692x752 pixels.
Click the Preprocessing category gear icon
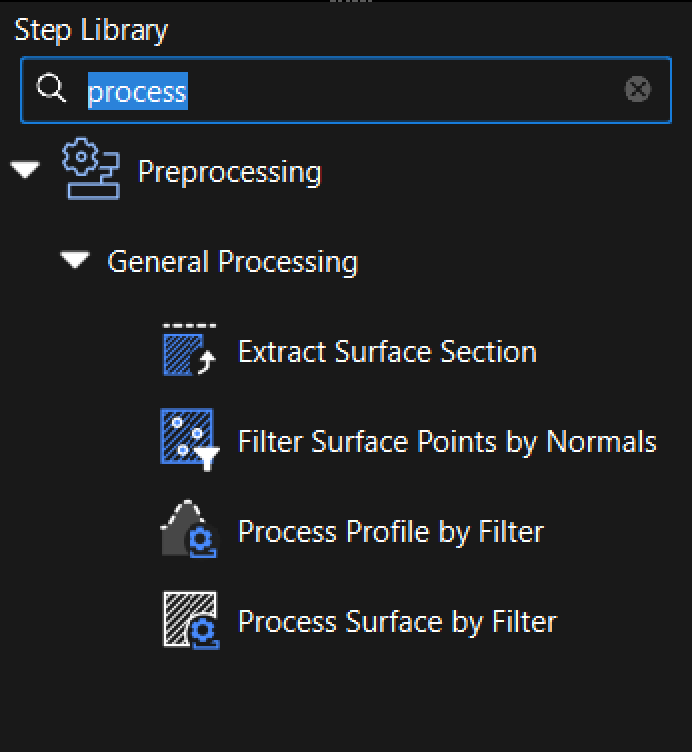point(90,170)
